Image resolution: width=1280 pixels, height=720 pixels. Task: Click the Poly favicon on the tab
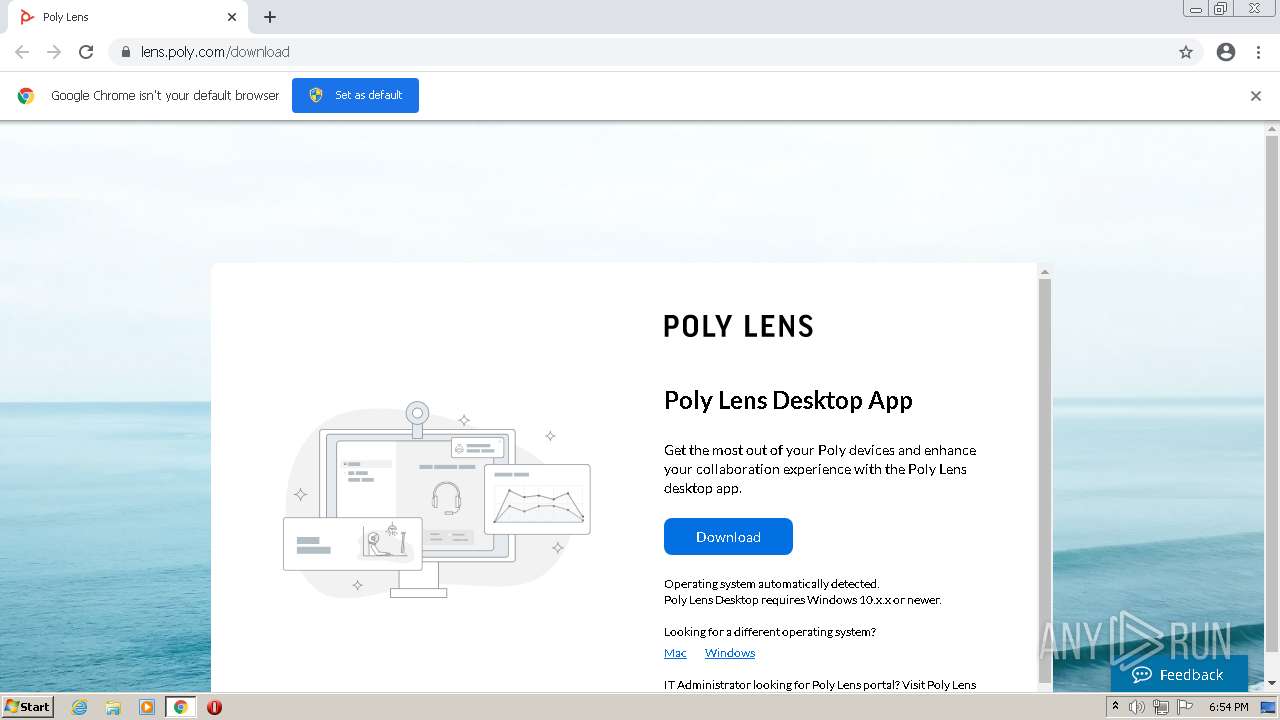coord(27,17)
